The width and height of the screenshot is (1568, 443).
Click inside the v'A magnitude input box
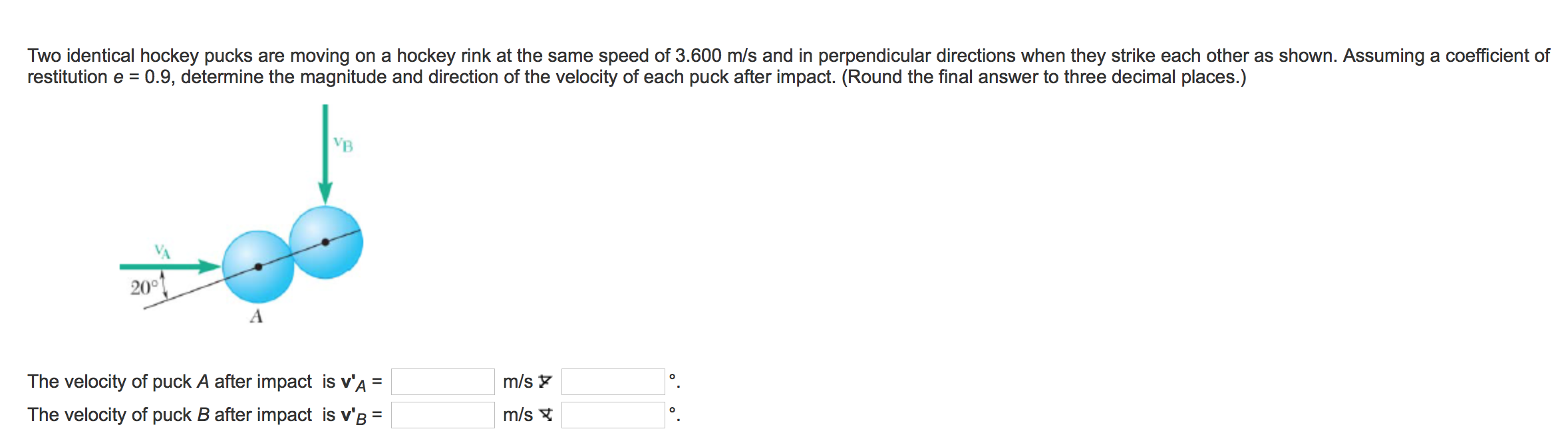pos(442,382)
